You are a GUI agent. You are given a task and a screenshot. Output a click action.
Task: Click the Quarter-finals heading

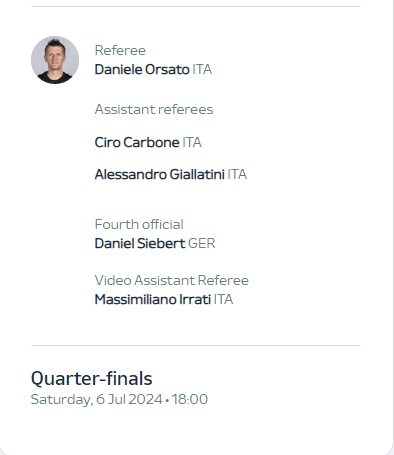(92, 379)
